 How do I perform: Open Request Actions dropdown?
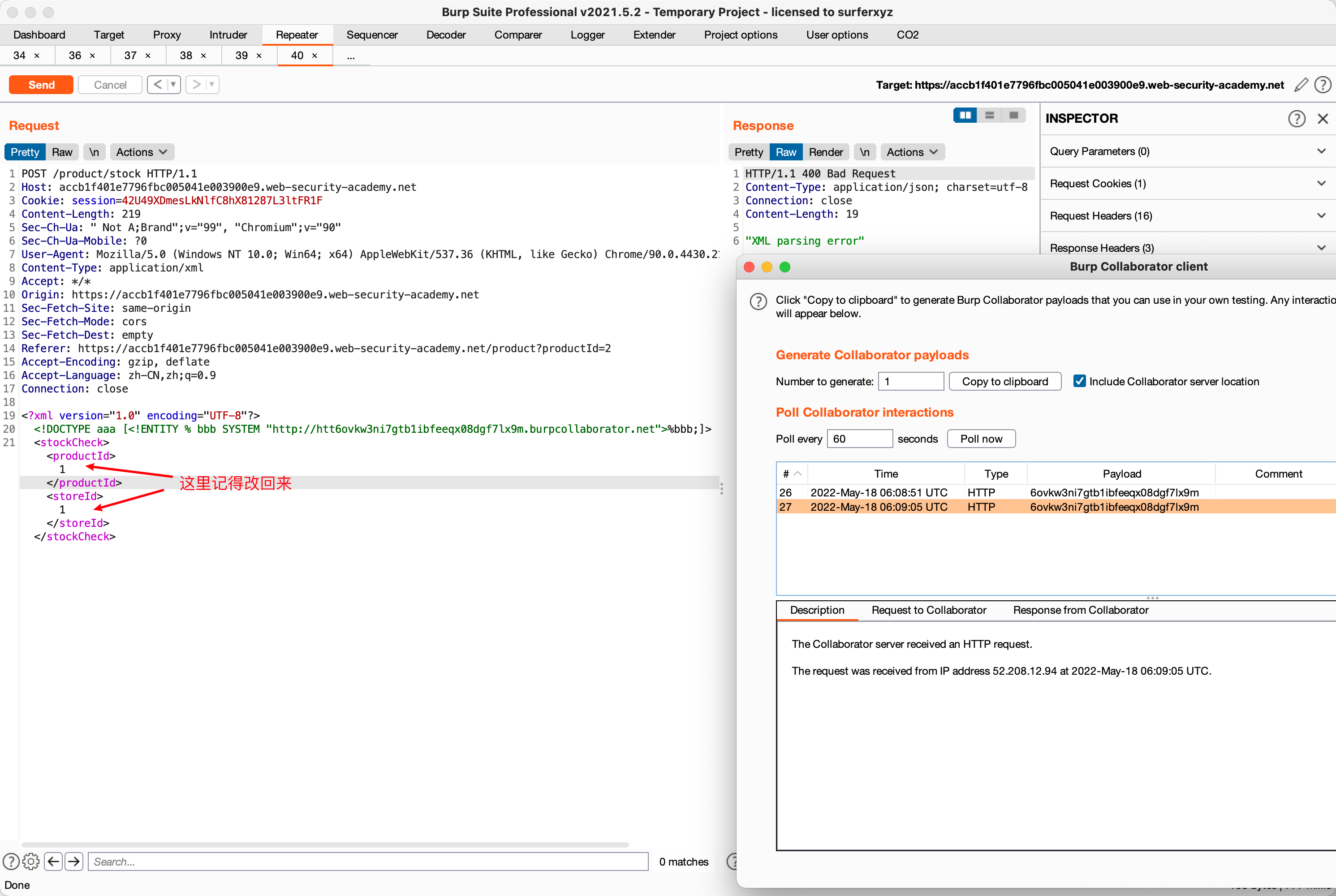tap(142, 152)
